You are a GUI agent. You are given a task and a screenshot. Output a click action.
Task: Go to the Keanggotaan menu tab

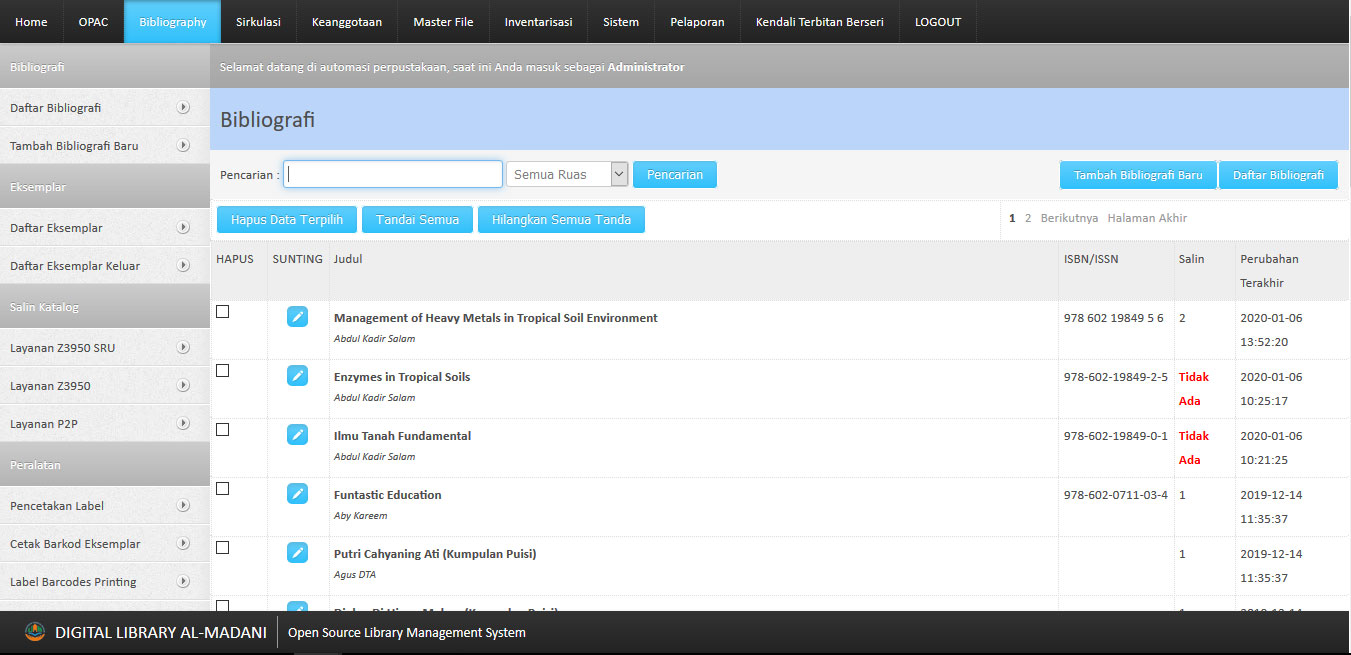pos(347,22)
